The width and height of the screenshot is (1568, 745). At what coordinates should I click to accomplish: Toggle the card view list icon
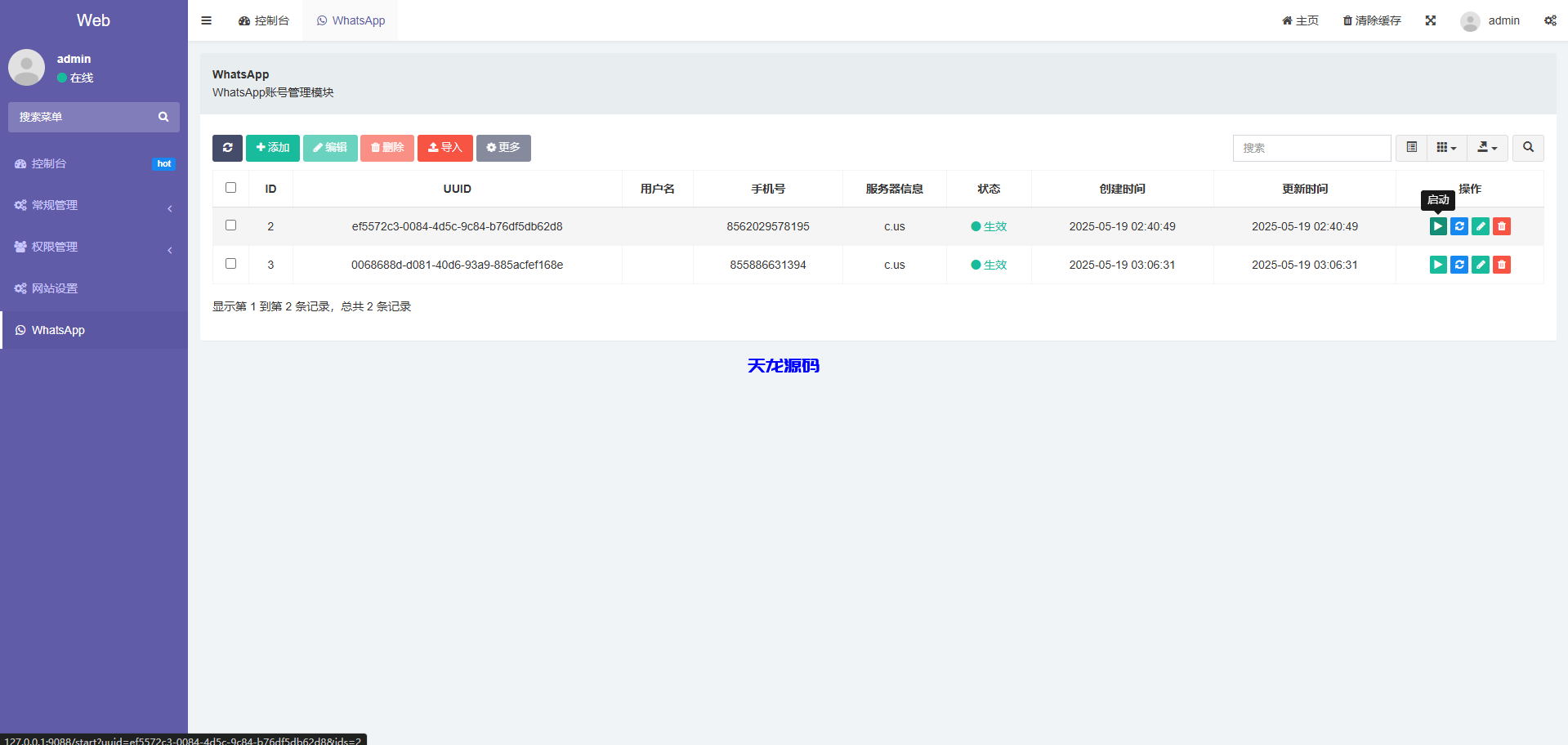[1411, 148]
